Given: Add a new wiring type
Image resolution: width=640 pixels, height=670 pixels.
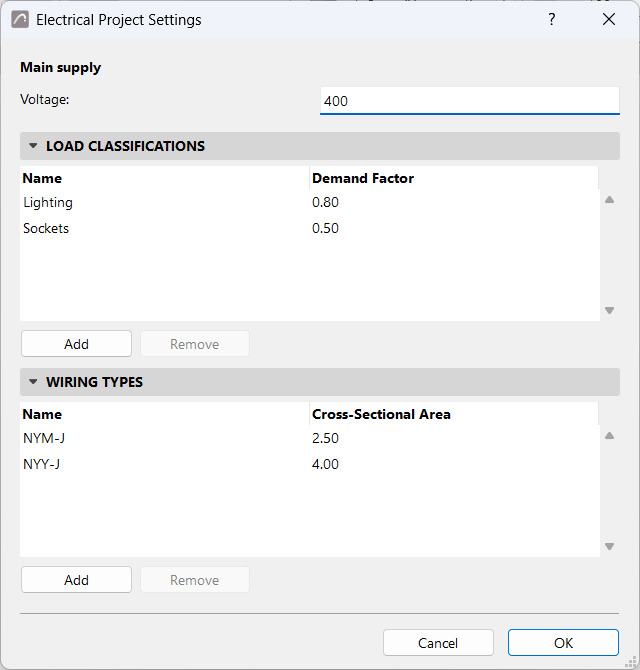Looking at the screenshot, I should tap(76, 580).
